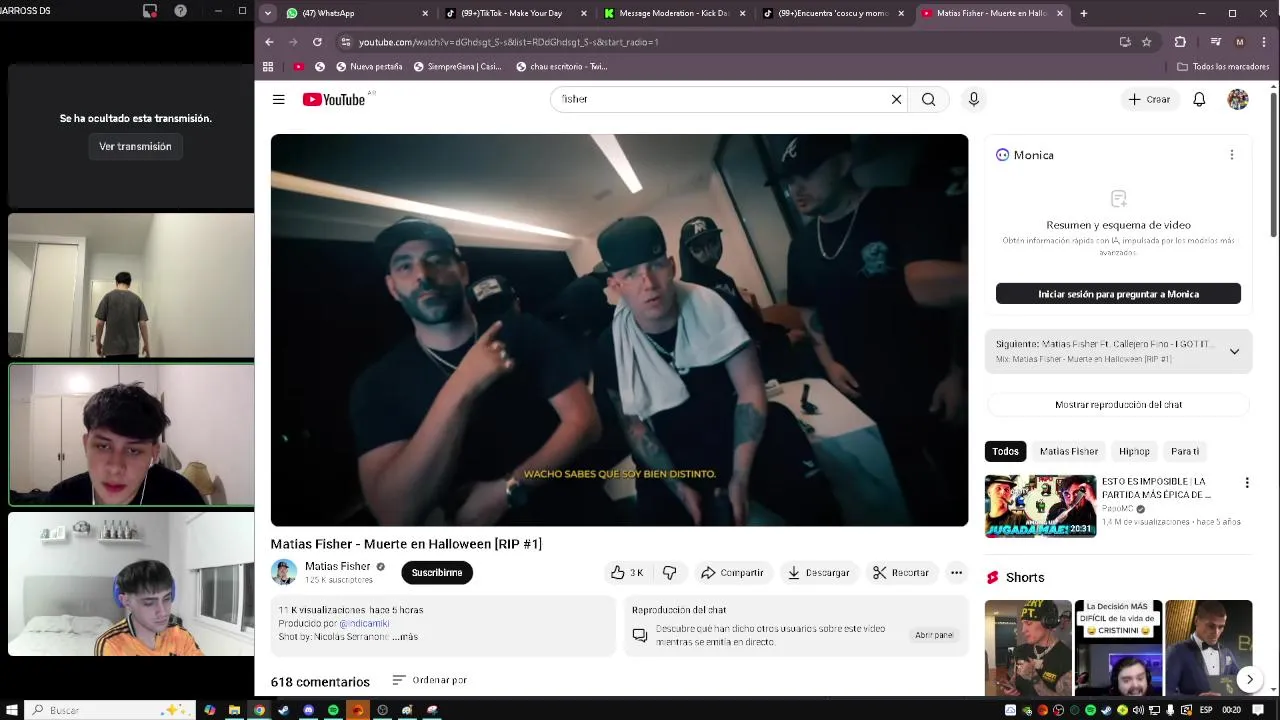This screenshot has width=1280, height=720.
Task: Open the tab search dropdown arrow
Action: [268, 13]
